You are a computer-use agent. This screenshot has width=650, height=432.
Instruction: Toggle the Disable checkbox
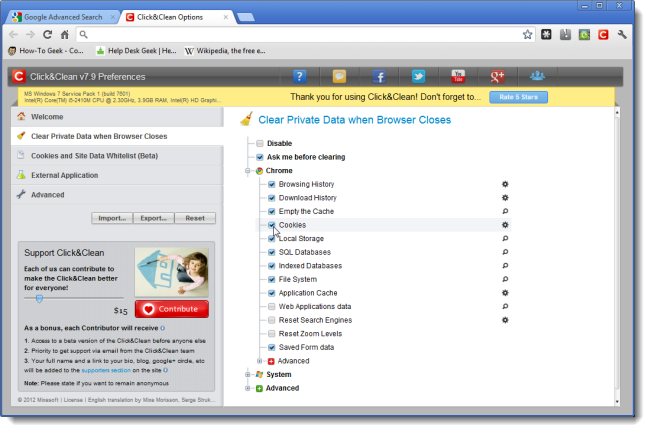[x=260, y=143]
